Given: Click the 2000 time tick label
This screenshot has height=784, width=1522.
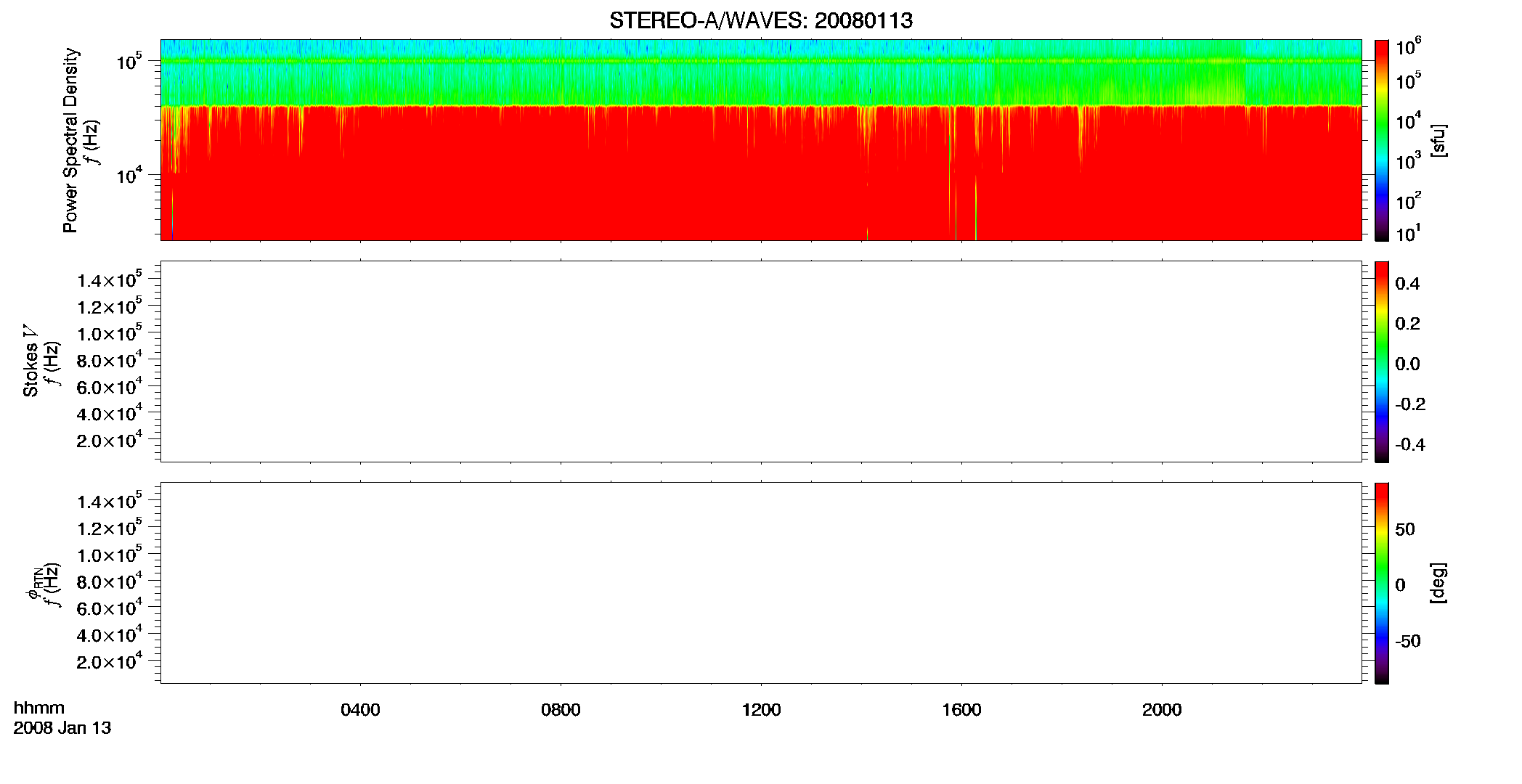Looking at the screenshot, I should (1162, 710).
